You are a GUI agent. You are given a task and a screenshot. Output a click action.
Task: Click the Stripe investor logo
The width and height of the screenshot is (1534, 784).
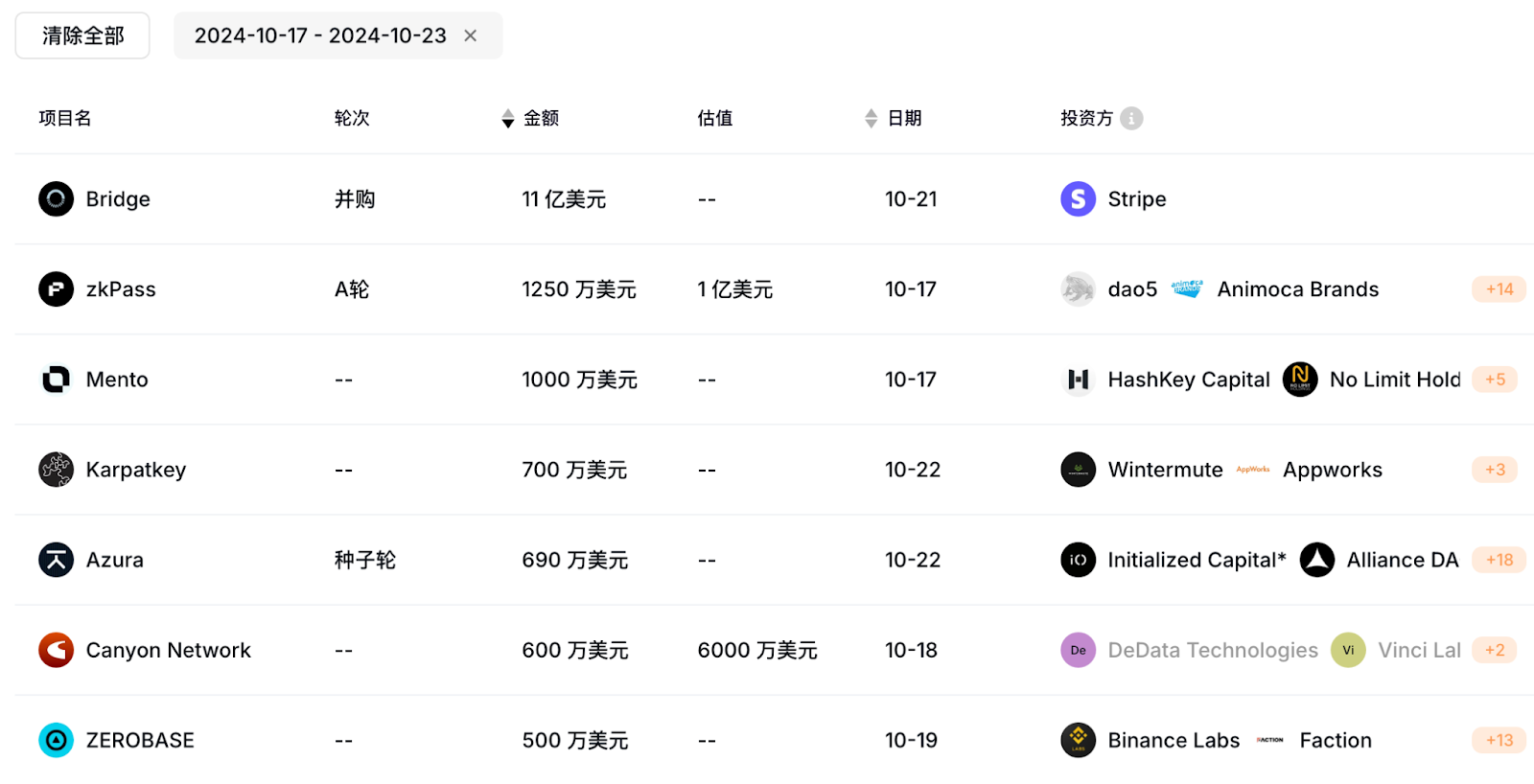coord(1078,199)
